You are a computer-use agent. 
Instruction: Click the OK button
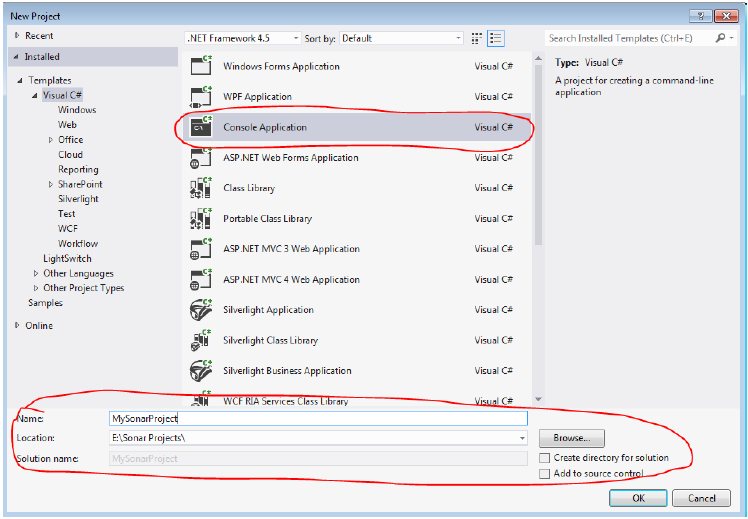tap(638, 498)
